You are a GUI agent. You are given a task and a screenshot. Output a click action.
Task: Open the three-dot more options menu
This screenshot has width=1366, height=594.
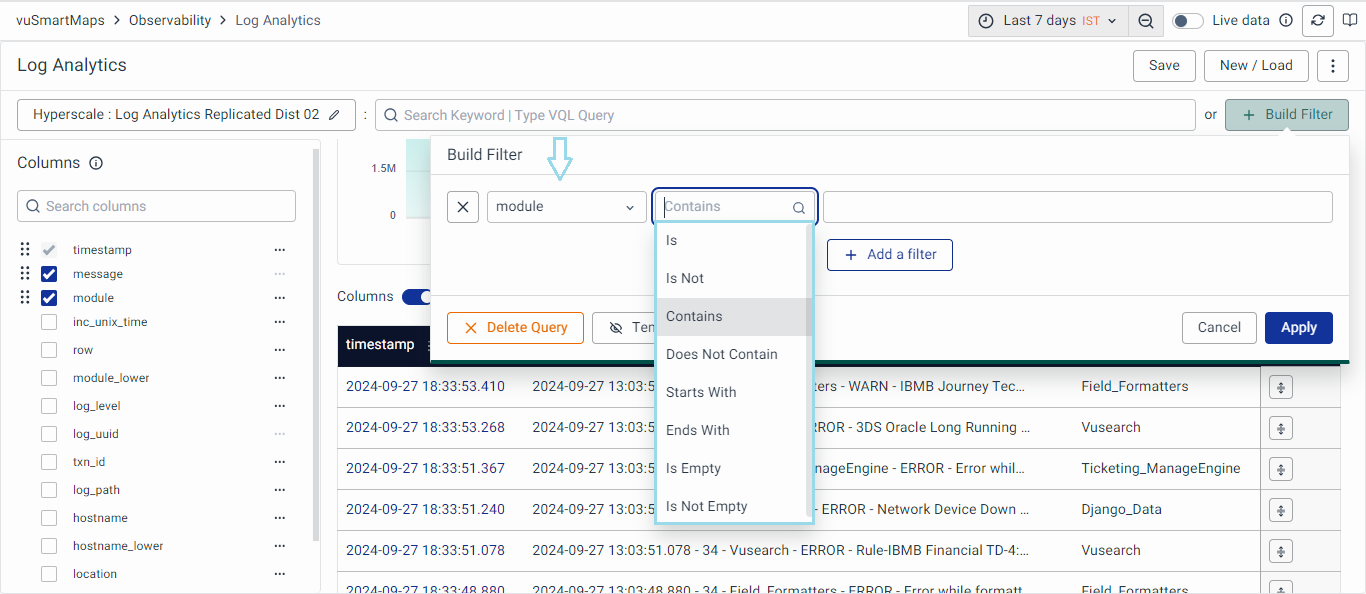(x=1332, y=66)
